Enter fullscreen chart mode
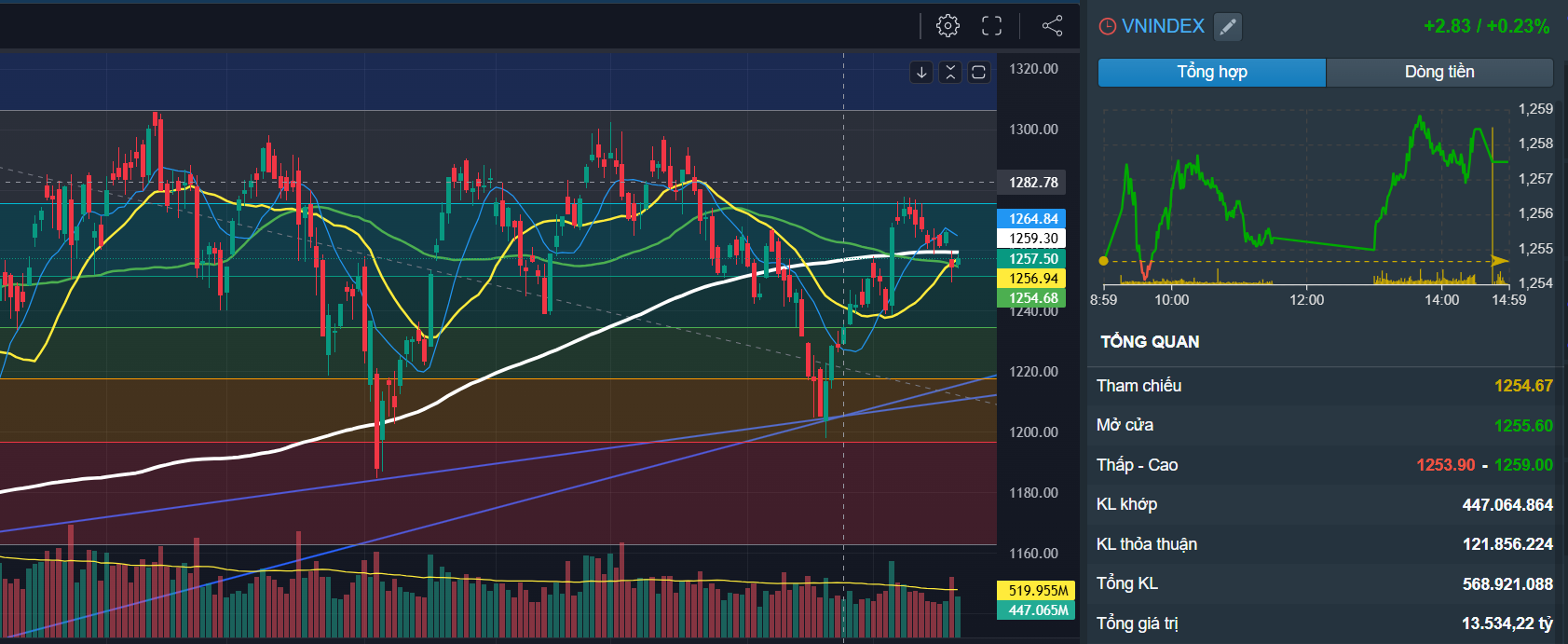Viewport: 1568px width, 644px height. (x=991, y=26)
